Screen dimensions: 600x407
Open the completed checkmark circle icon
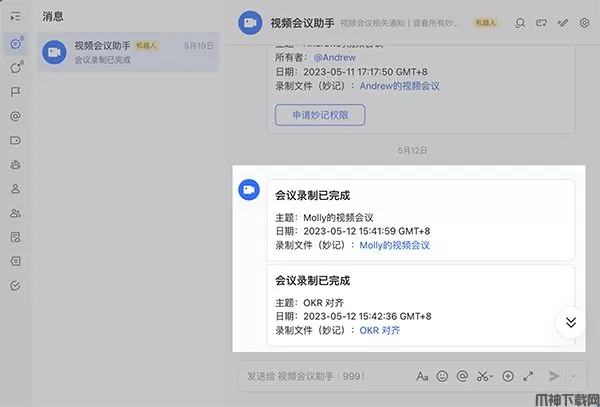pyautogui.click(x=15, y=286)
